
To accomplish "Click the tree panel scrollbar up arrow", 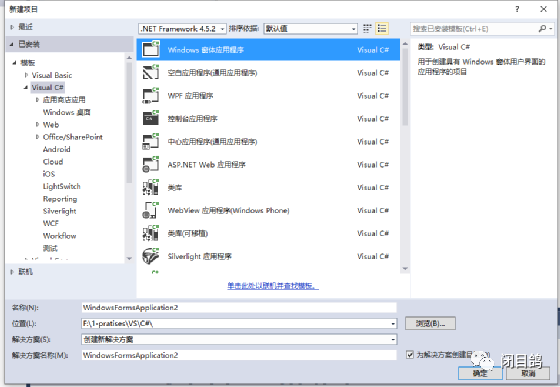I will coord(129,57).
